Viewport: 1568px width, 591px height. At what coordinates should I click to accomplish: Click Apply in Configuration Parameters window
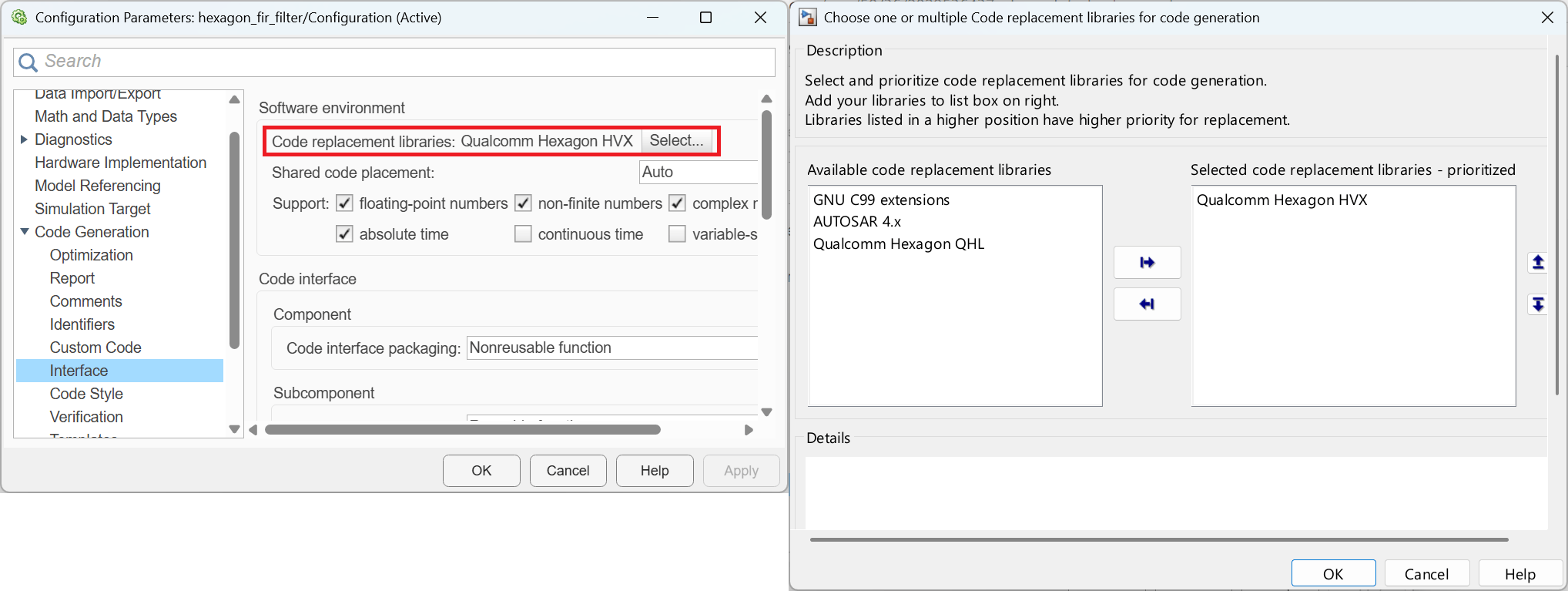(741, 471)
